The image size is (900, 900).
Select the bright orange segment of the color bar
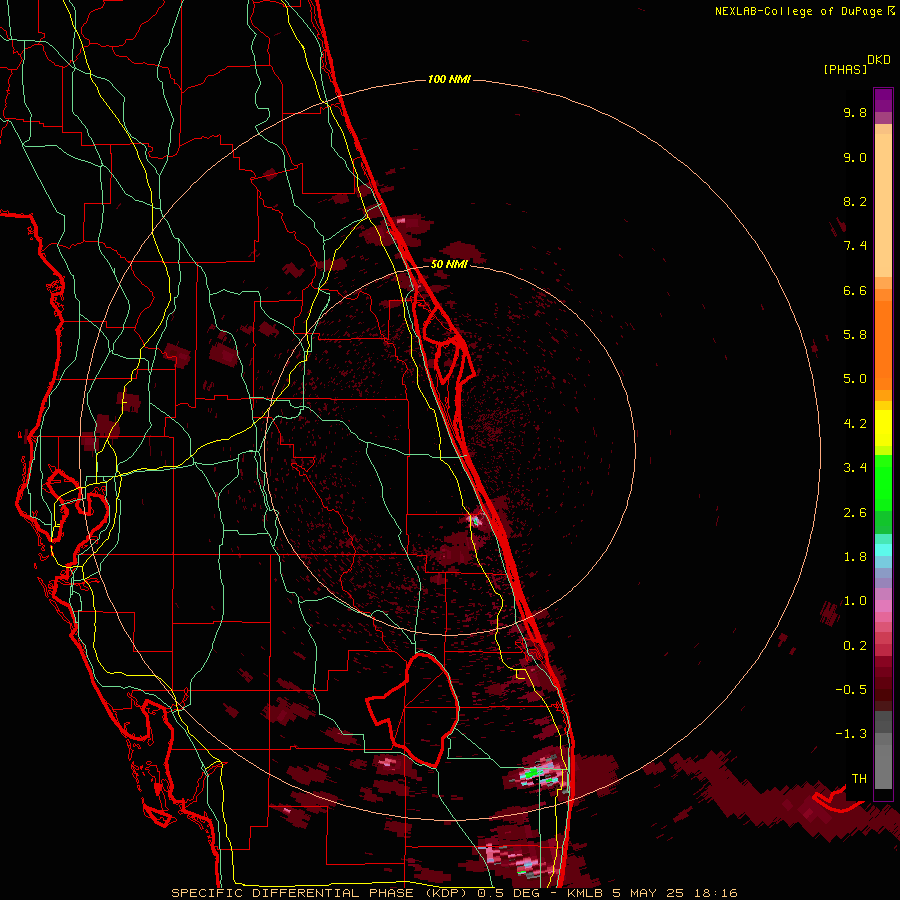[x=883, y=345]
